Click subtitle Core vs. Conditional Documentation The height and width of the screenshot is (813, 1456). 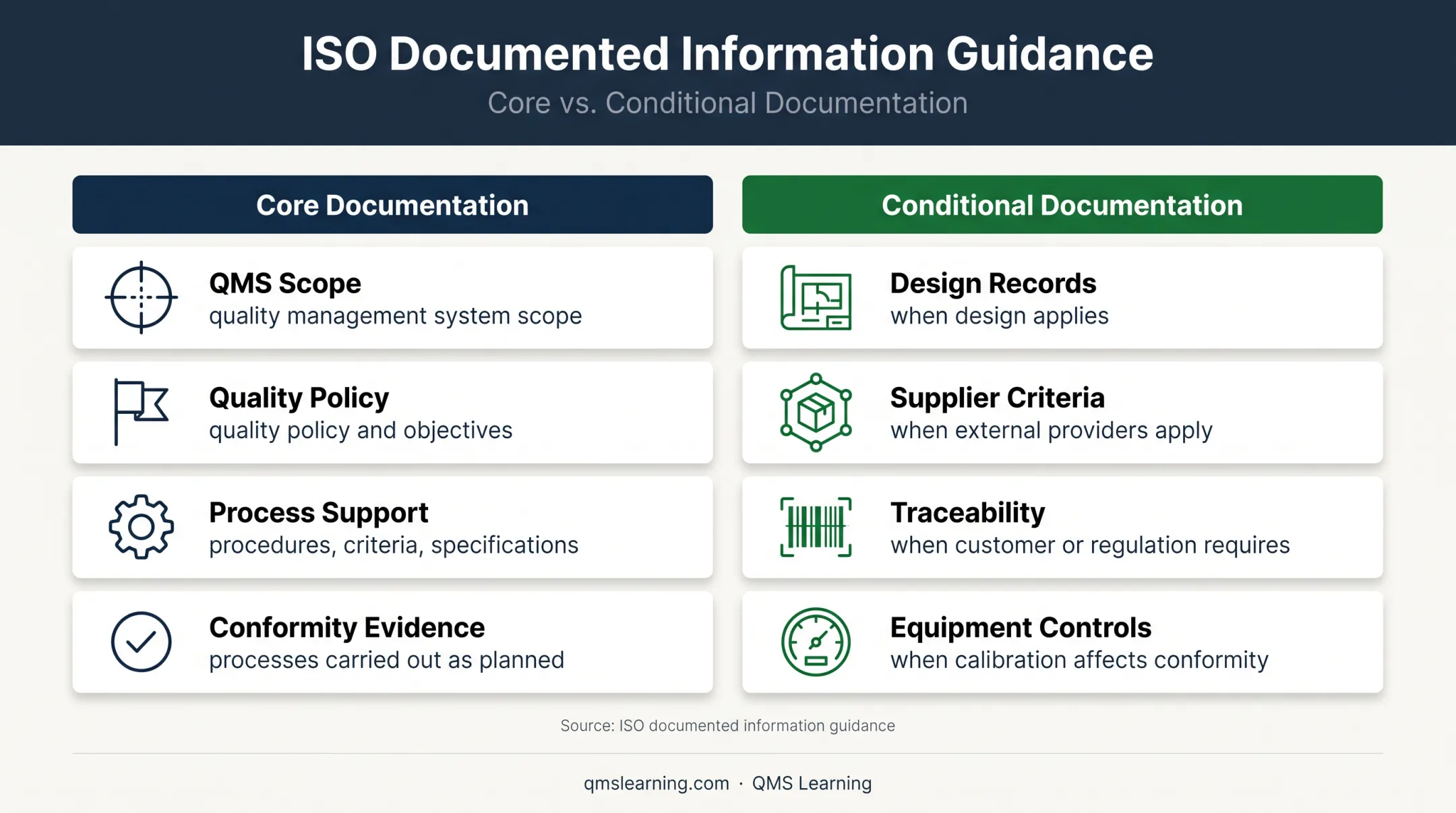tap(727, 103)
